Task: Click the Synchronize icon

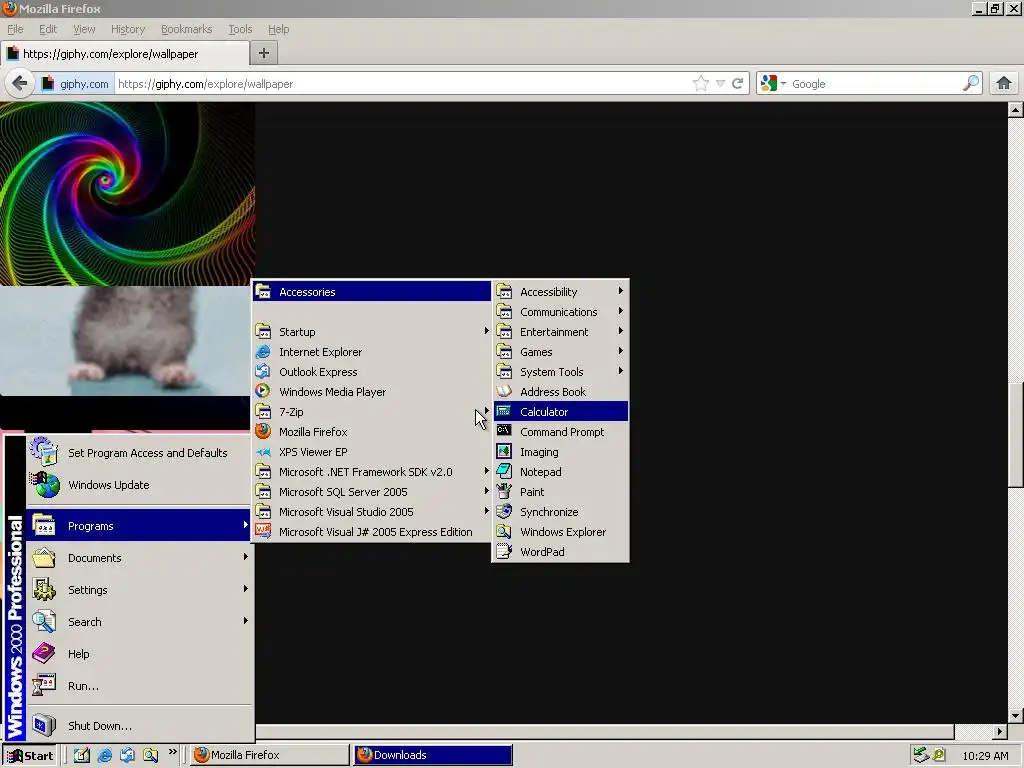Action: 504,511
